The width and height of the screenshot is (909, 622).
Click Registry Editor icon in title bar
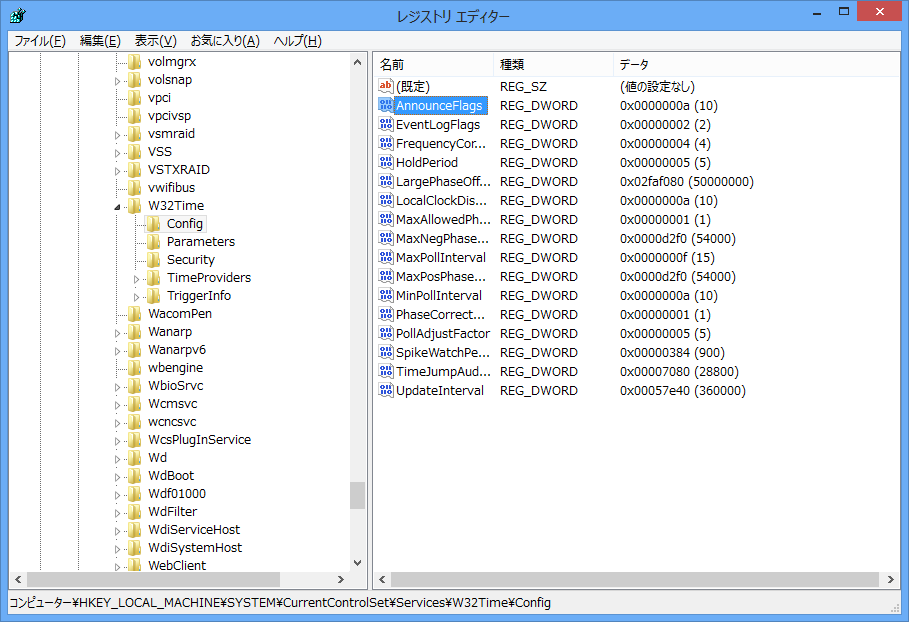tap(18, 16)
